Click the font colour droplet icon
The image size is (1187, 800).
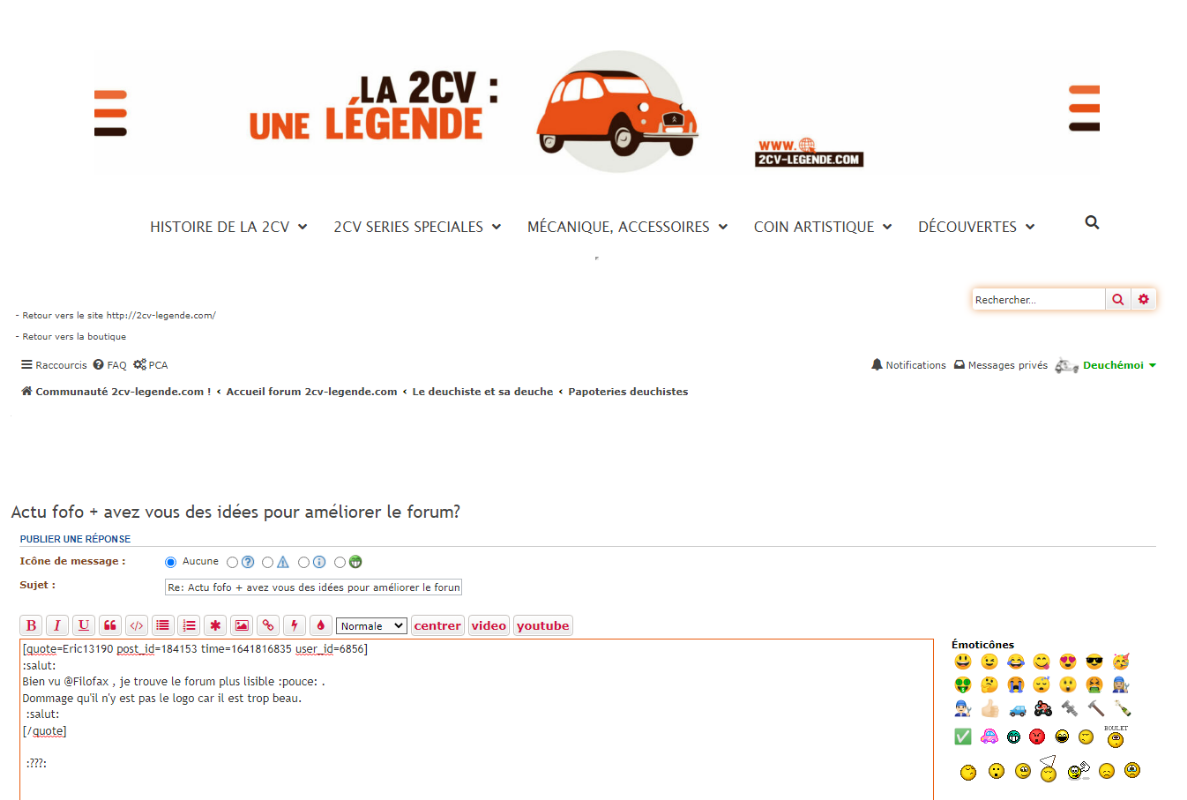coord(320,626)
